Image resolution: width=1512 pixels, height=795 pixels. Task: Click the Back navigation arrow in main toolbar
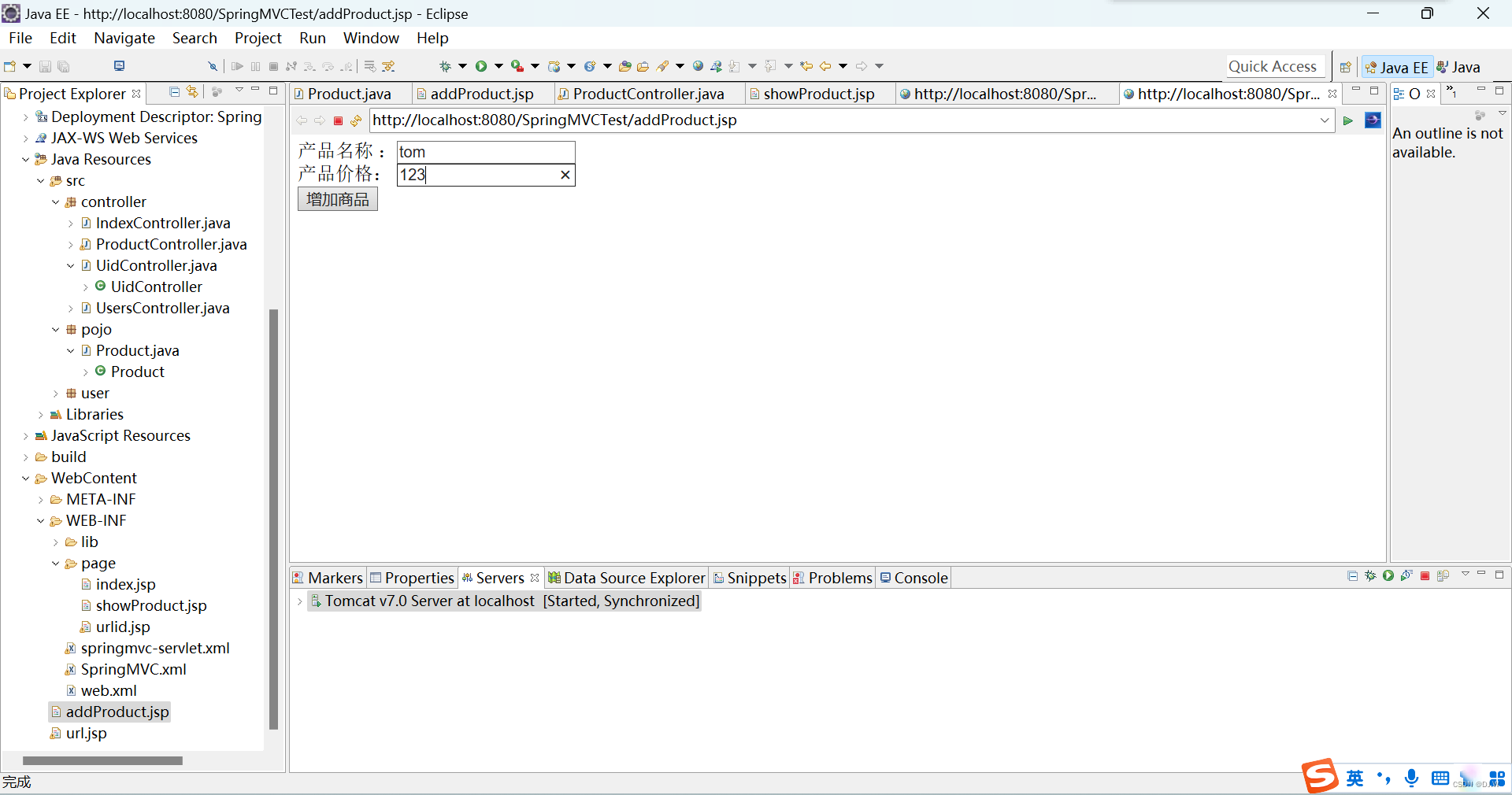[x=825, y=66]
